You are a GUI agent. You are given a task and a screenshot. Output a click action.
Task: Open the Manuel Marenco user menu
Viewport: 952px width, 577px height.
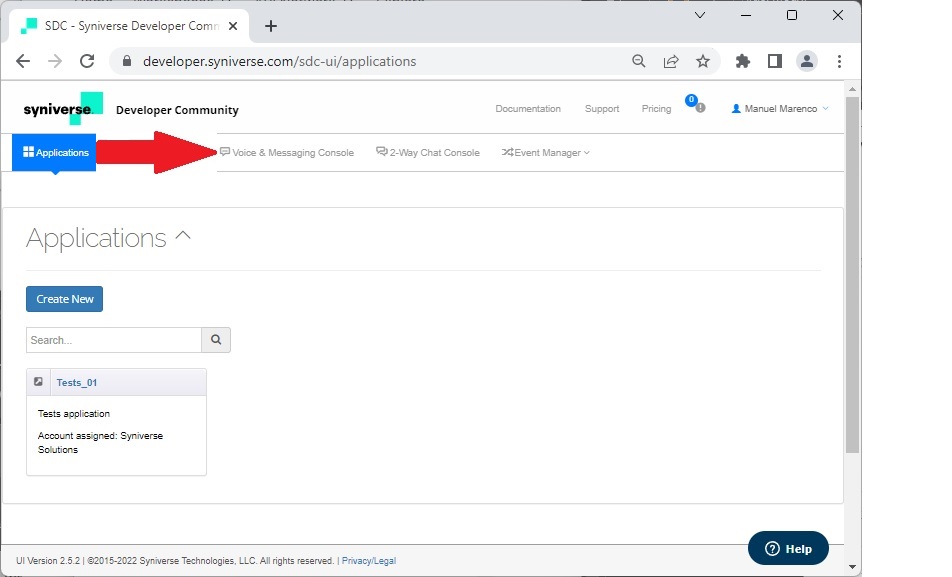780,109
